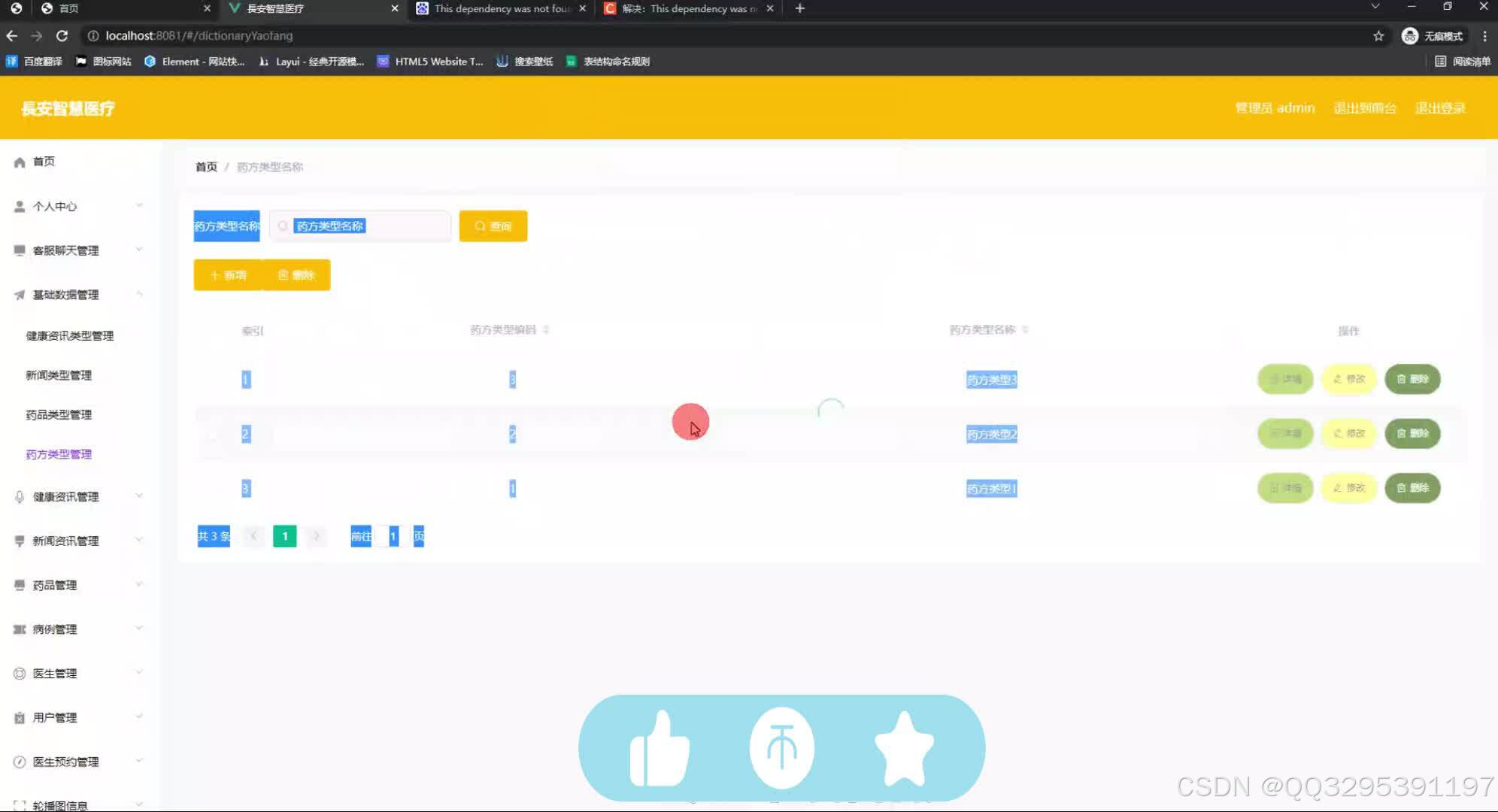The image size is (1498, 812).
Task: Open the incognito 无痕模式 profile icon
Action: click(1410, 35)
